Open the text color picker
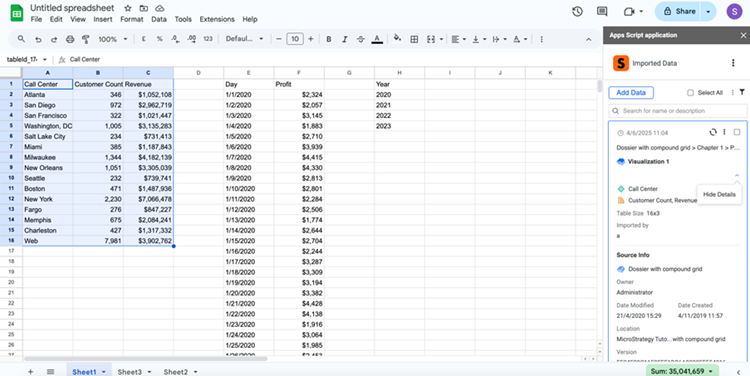750x376 pixels. coord(377,39)
